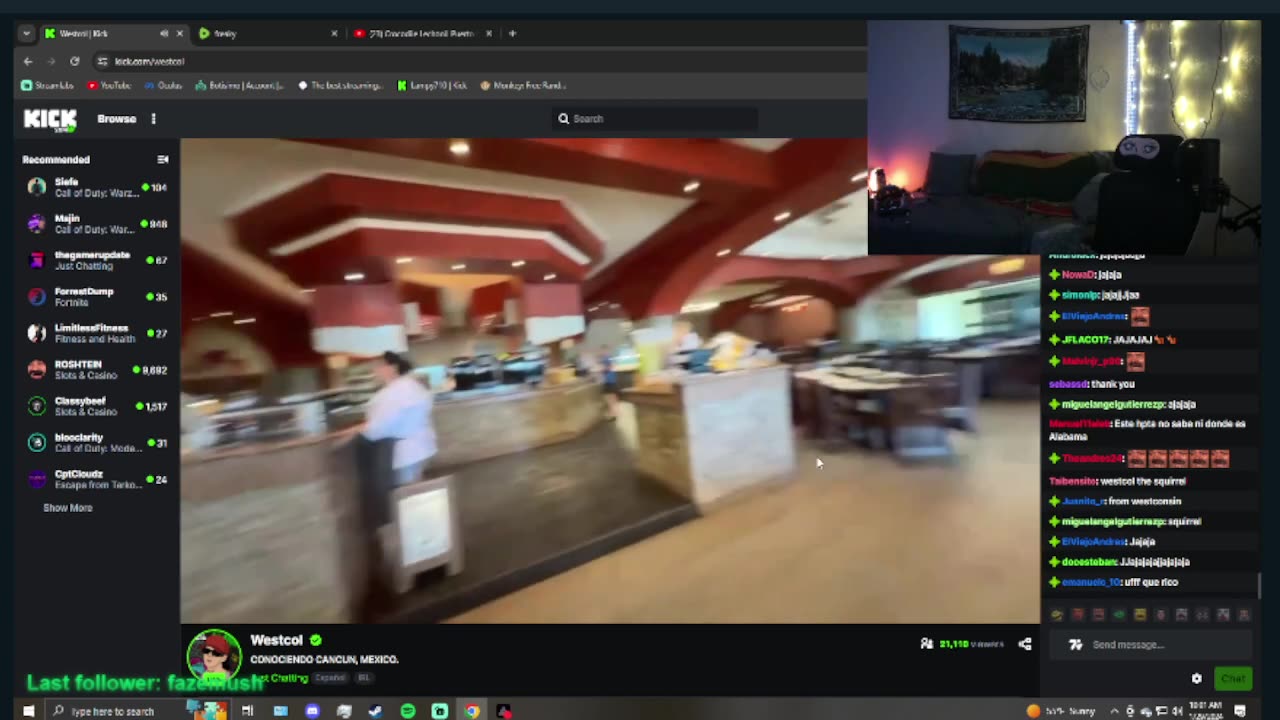Switch to the second browser tab
Viewport: 1280px width, 720px height.
click(267, 33)
